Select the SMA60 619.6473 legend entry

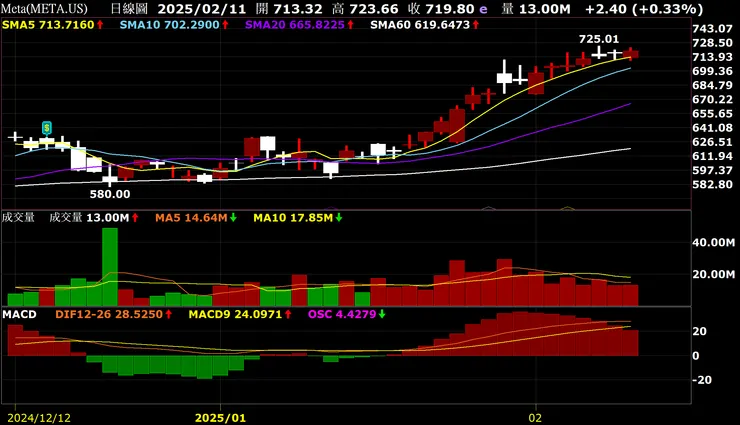point(425,25)
